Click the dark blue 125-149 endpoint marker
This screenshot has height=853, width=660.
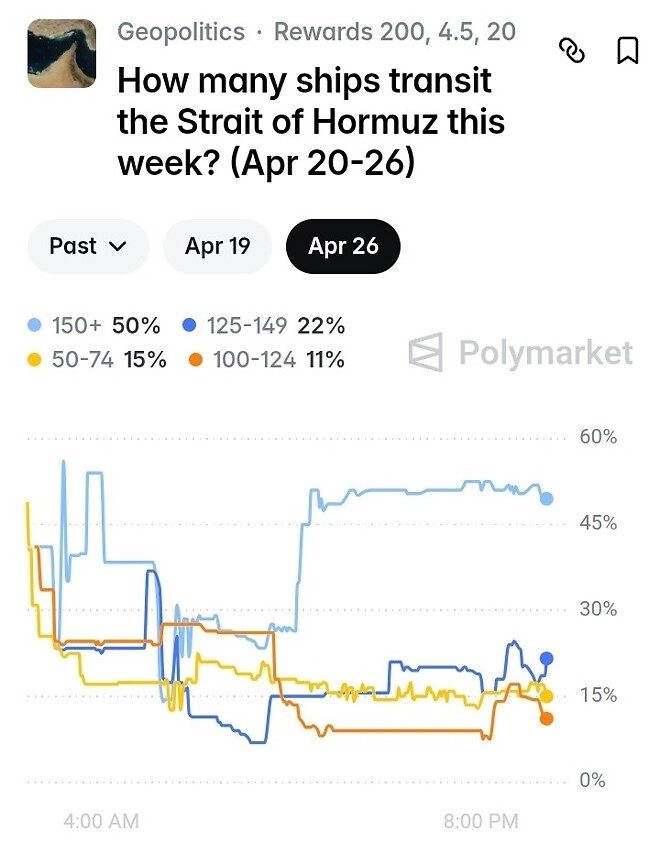point(546,658)
